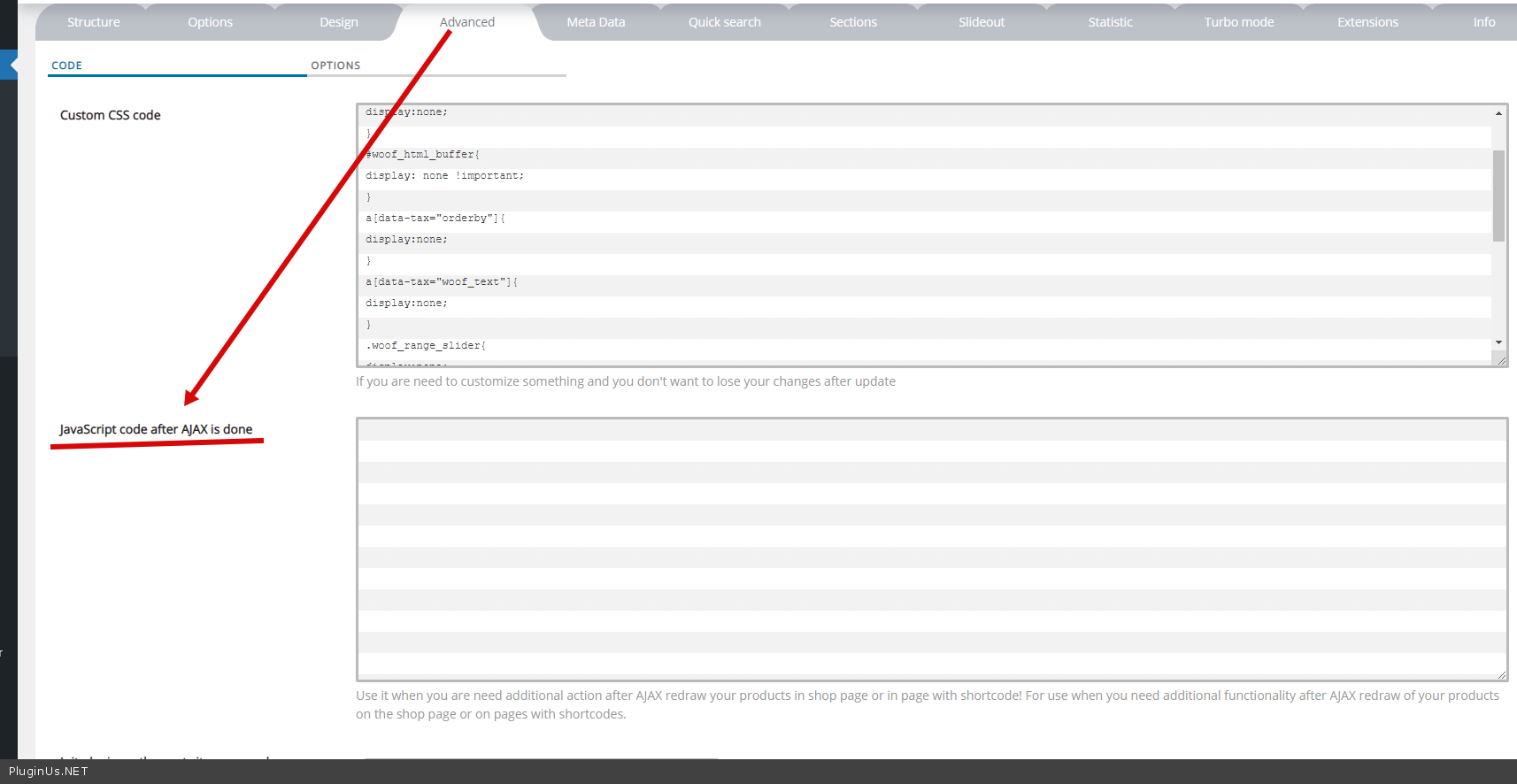This screenshot has width=1517, height=784.
Task: Open the Quick search tab
Action: [724, 22]
